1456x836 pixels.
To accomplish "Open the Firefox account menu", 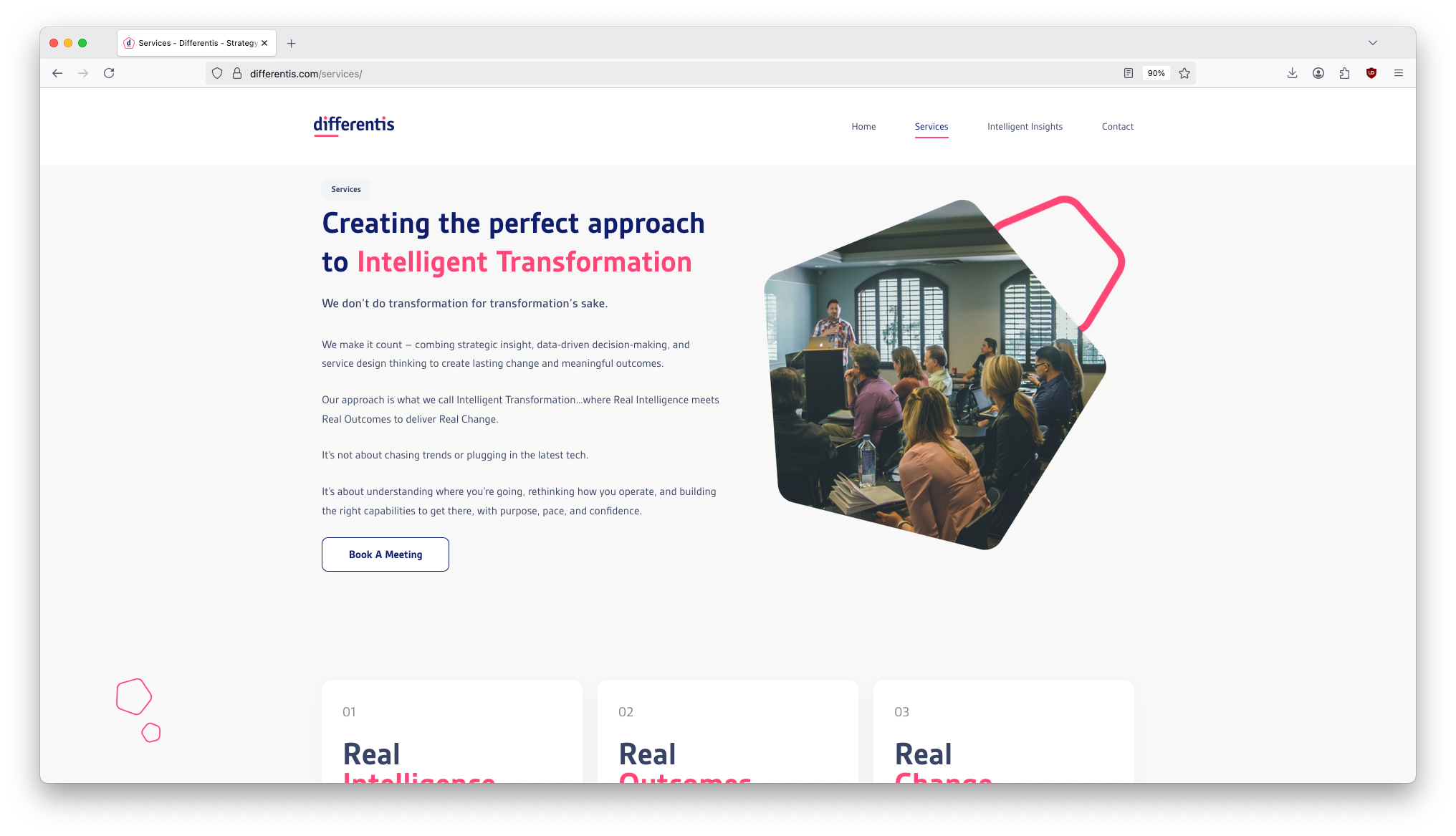I will coord(1318,73).
